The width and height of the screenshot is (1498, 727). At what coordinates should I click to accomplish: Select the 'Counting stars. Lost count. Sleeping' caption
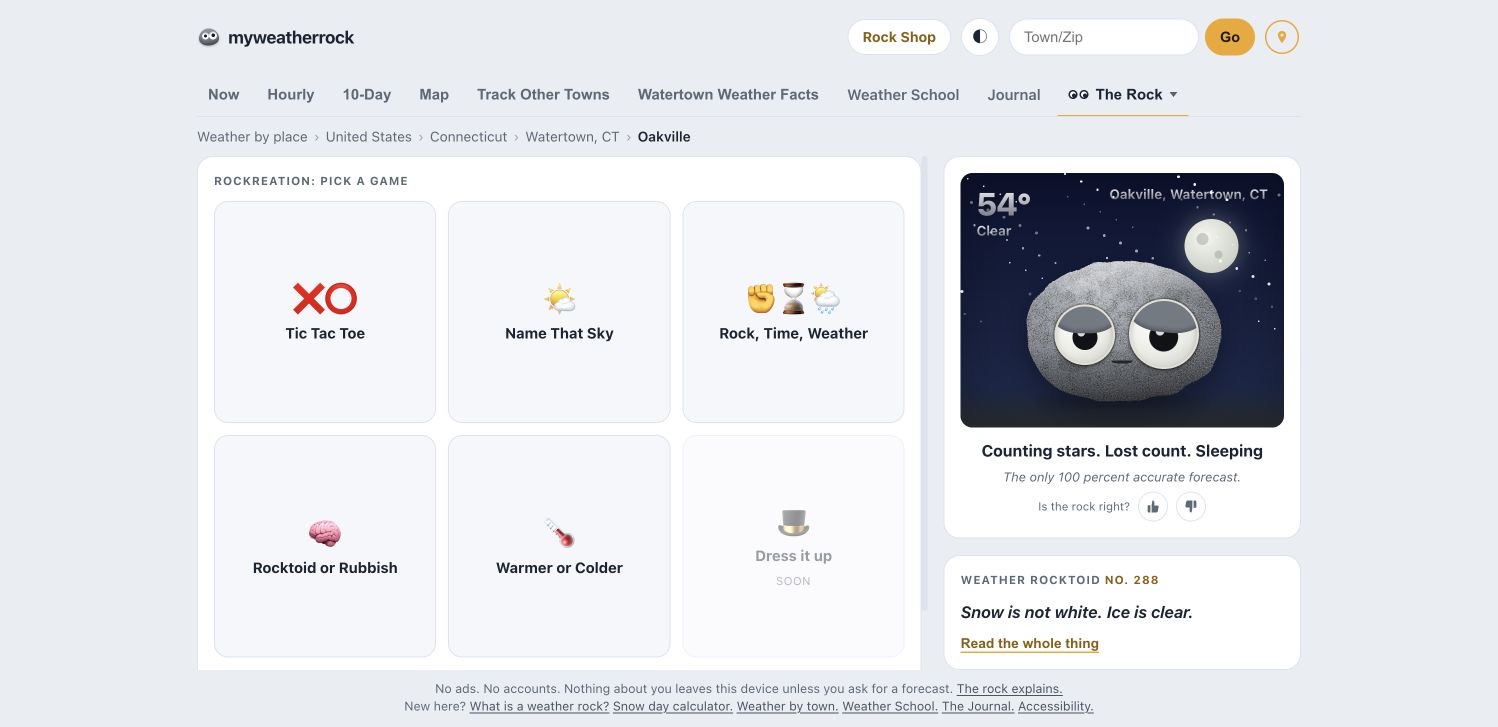tap(1122, 451)
